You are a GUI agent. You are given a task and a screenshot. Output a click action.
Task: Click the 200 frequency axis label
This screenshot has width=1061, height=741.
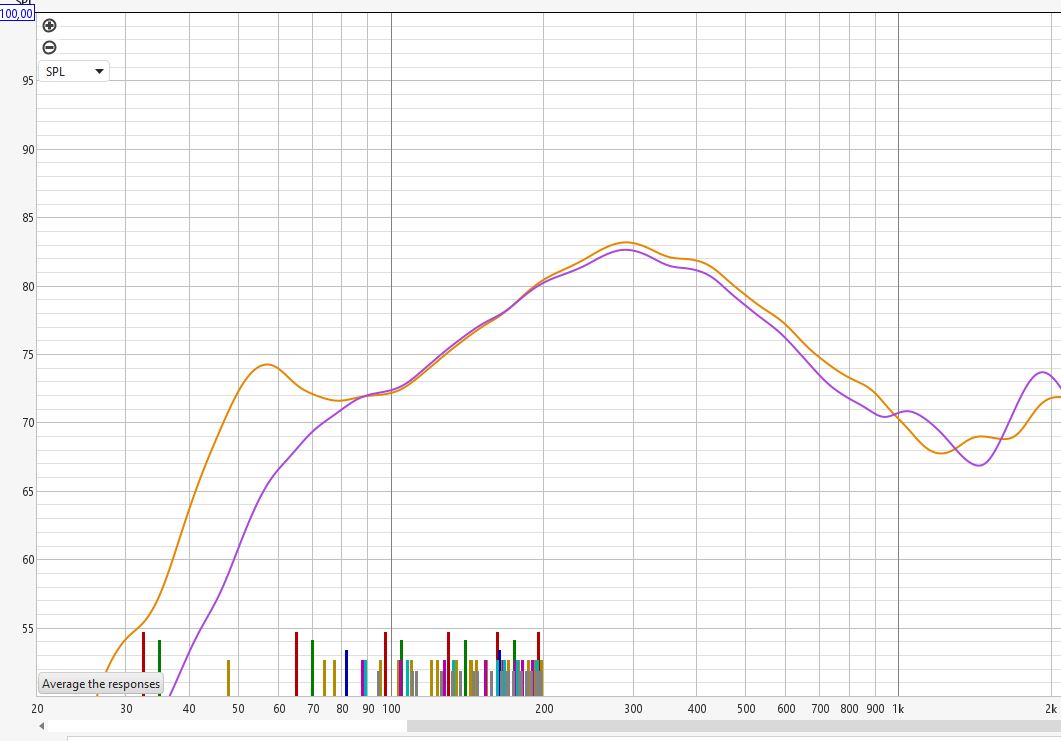544,709
